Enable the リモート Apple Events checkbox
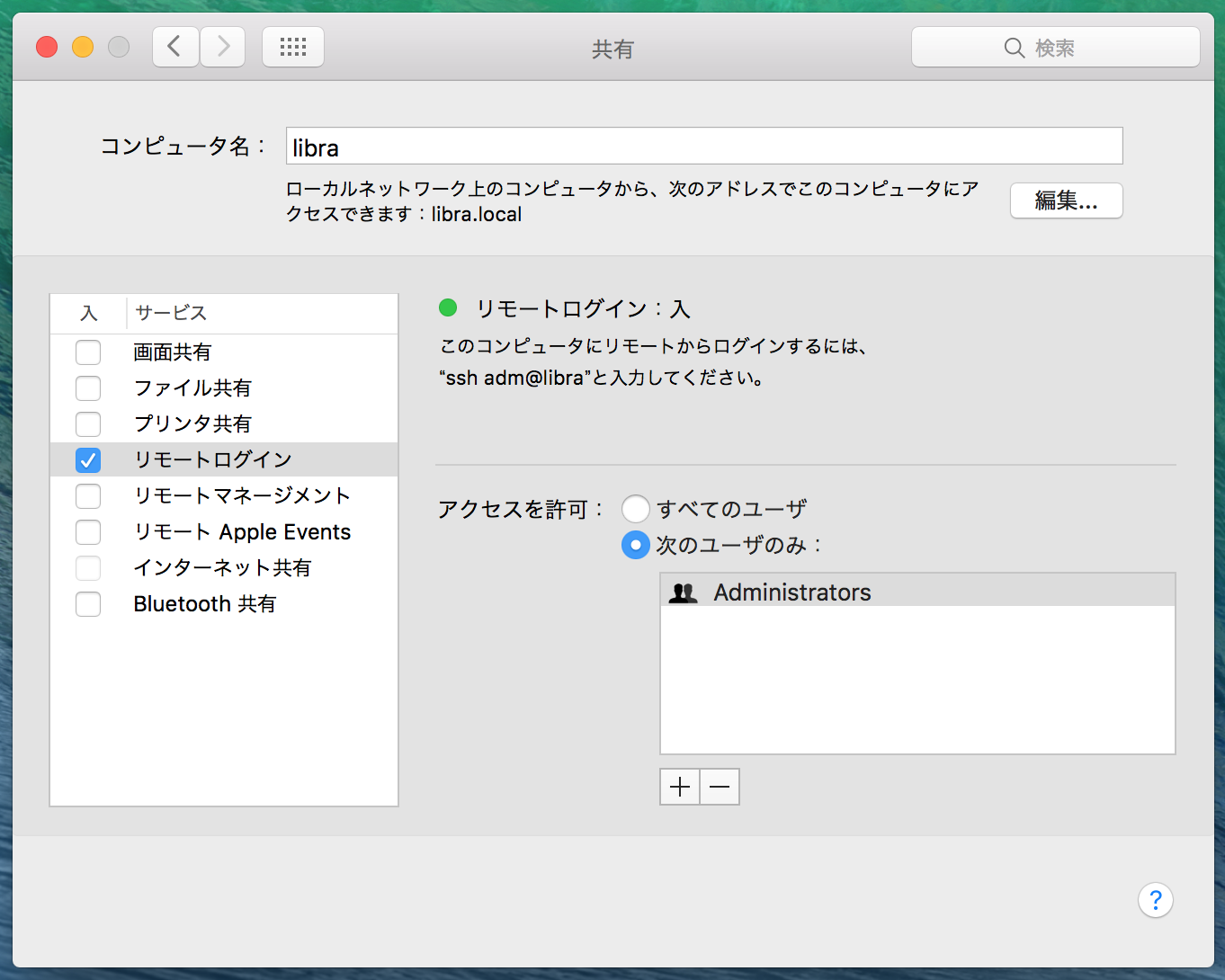Viewport: 1225px width, 980px height. 88,532
